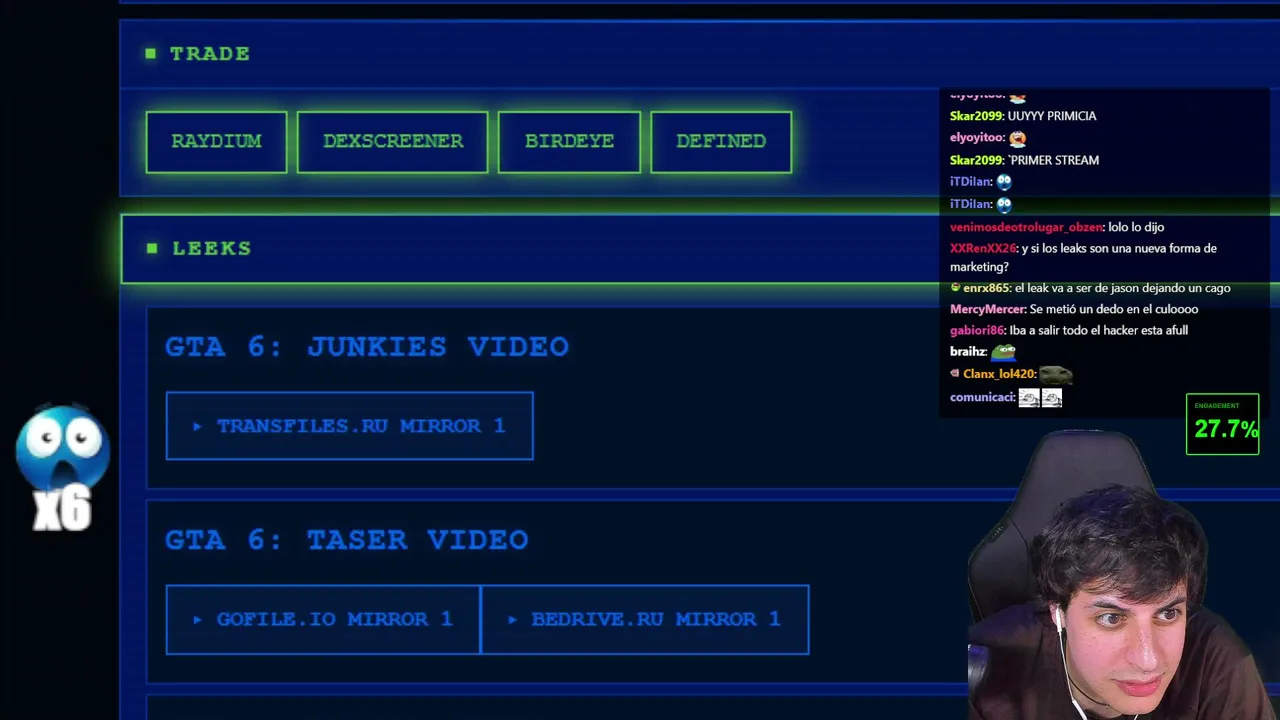Click username venimosdeotrolugar_obzen in chat
Viewport: 1280px width, 720px height.
coord(1026,227)
